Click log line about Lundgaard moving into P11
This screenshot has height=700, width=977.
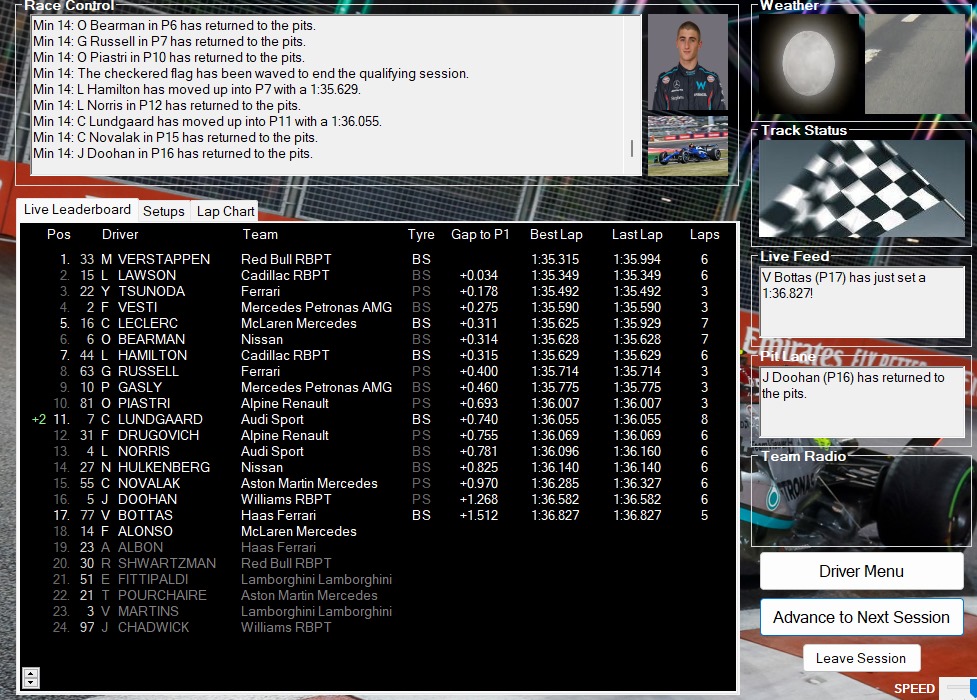207,122
